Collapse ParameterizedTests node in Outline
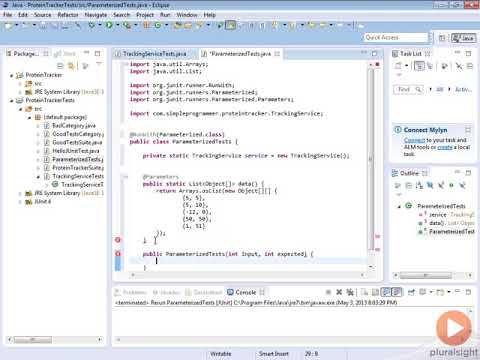This screenshot has width=480, height=360. (399, 206)
